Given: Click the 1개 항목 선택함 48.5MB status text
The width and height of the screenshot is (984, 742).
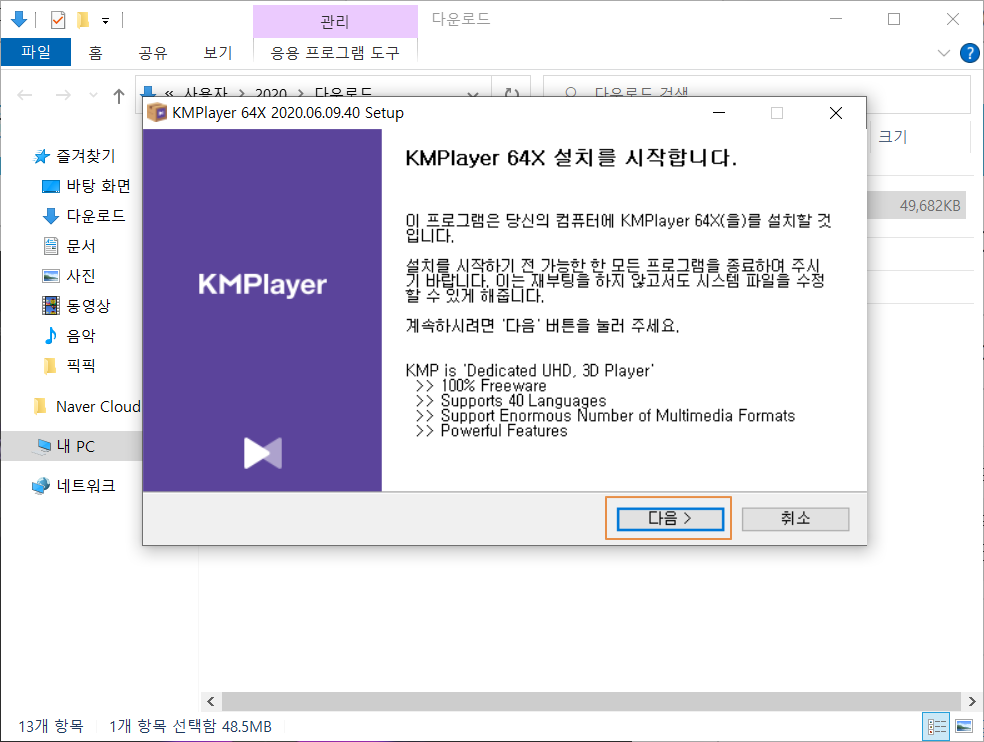Looking at the screenshot, I should (x=191, y=726).
